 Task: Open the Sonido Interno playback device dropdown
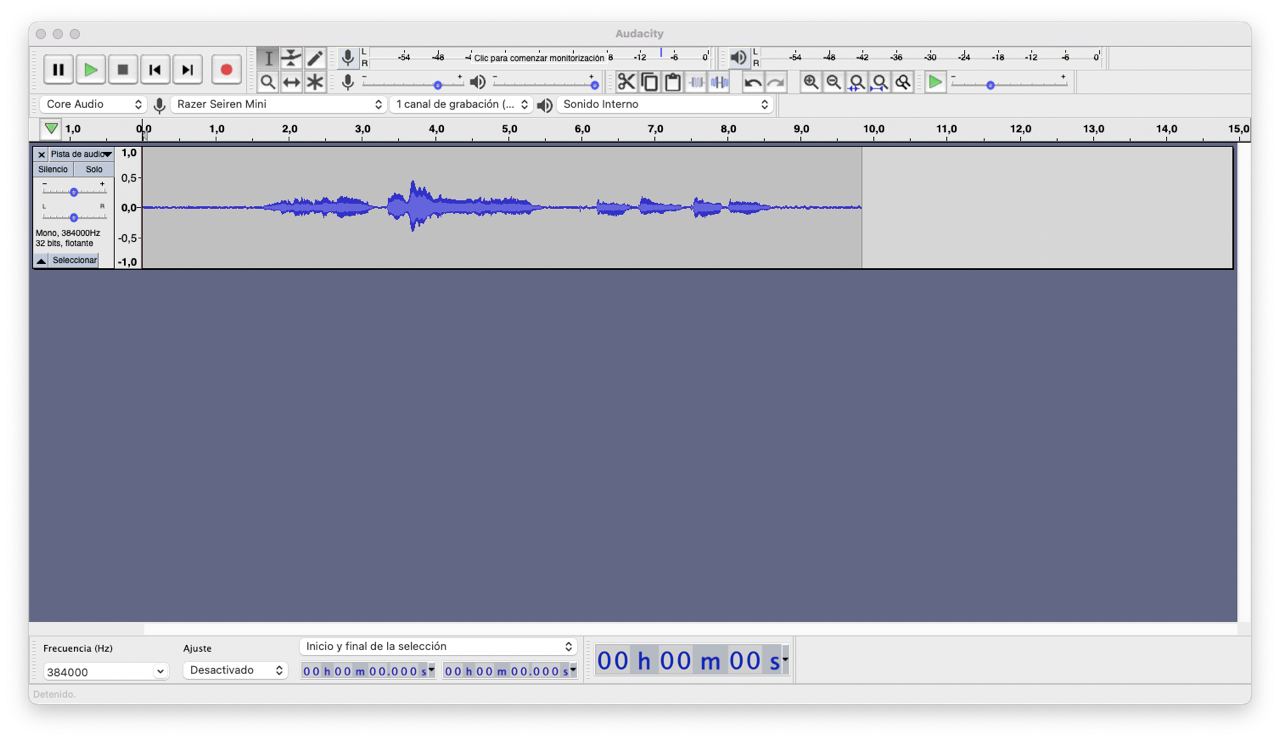[x=665, y=104]
